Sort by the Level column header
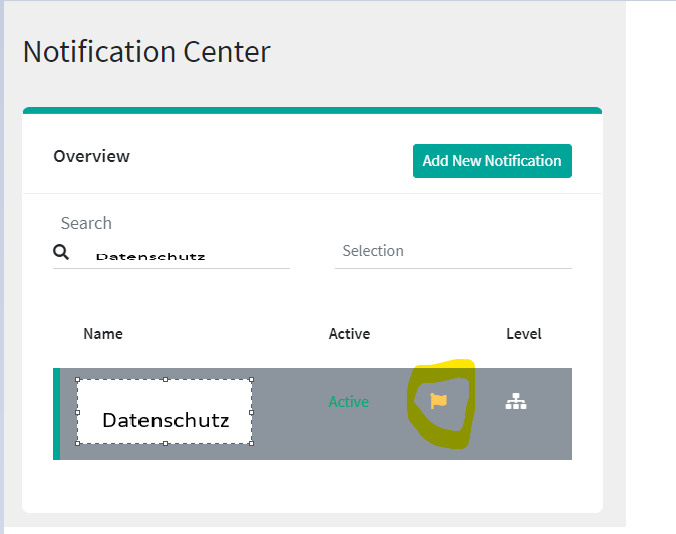This screenshot has width=676, height=534. point(523,334)
